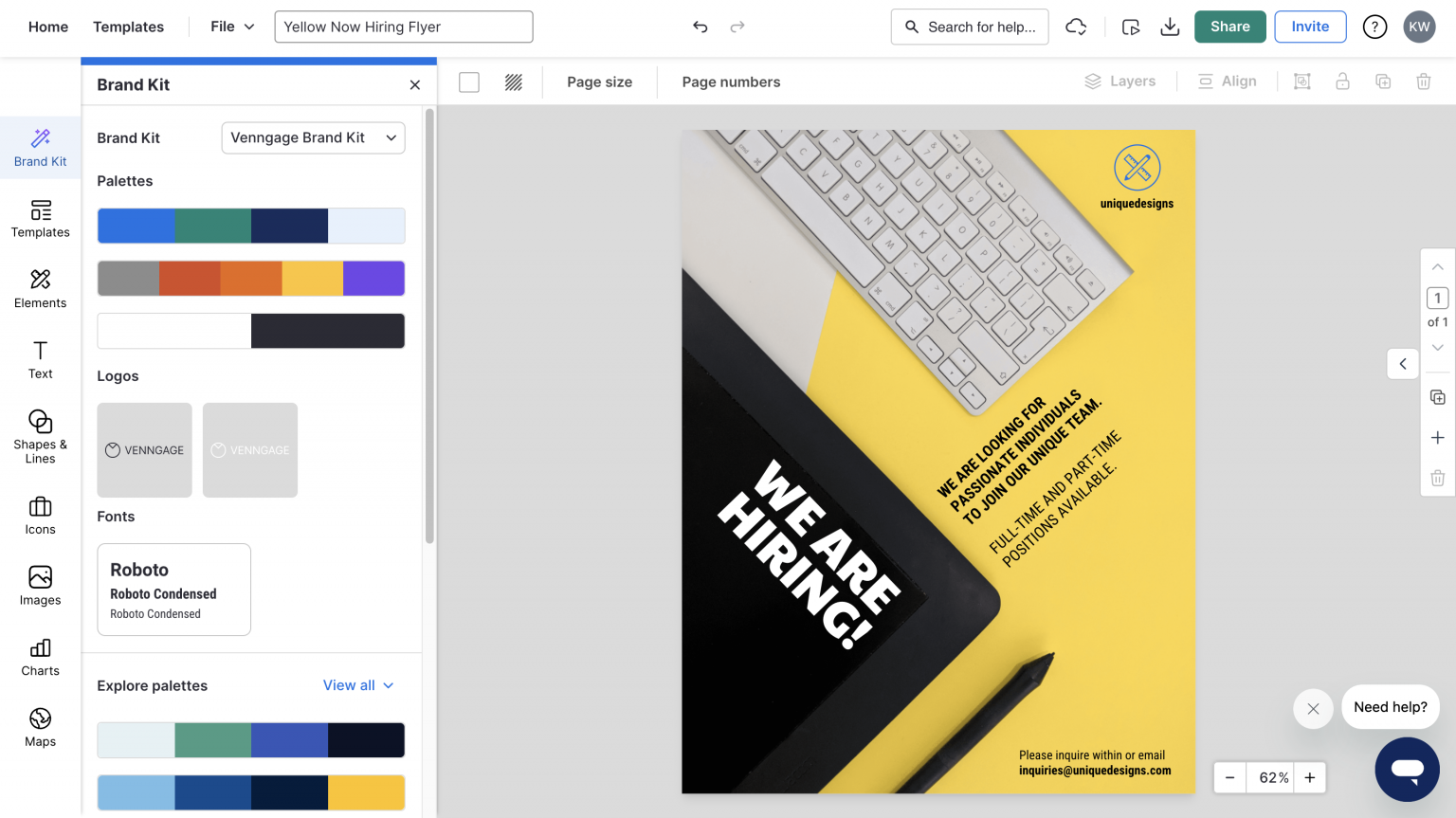This screenshot has height=818, width=1456.
Task: Click the Share button
Action: coord(1229,27)
